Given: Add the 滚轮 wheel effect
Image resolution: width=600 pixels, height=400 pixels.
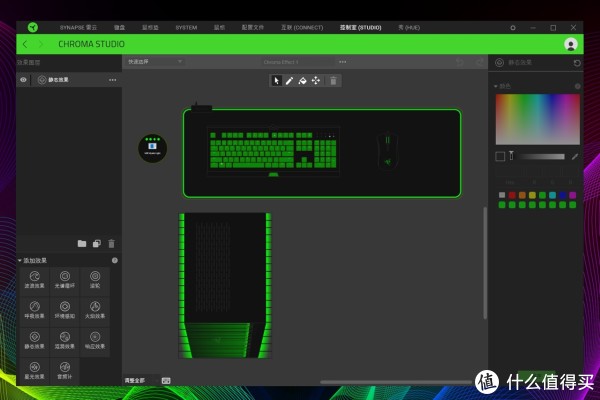Looking at the screenshot, I should 95,280.
